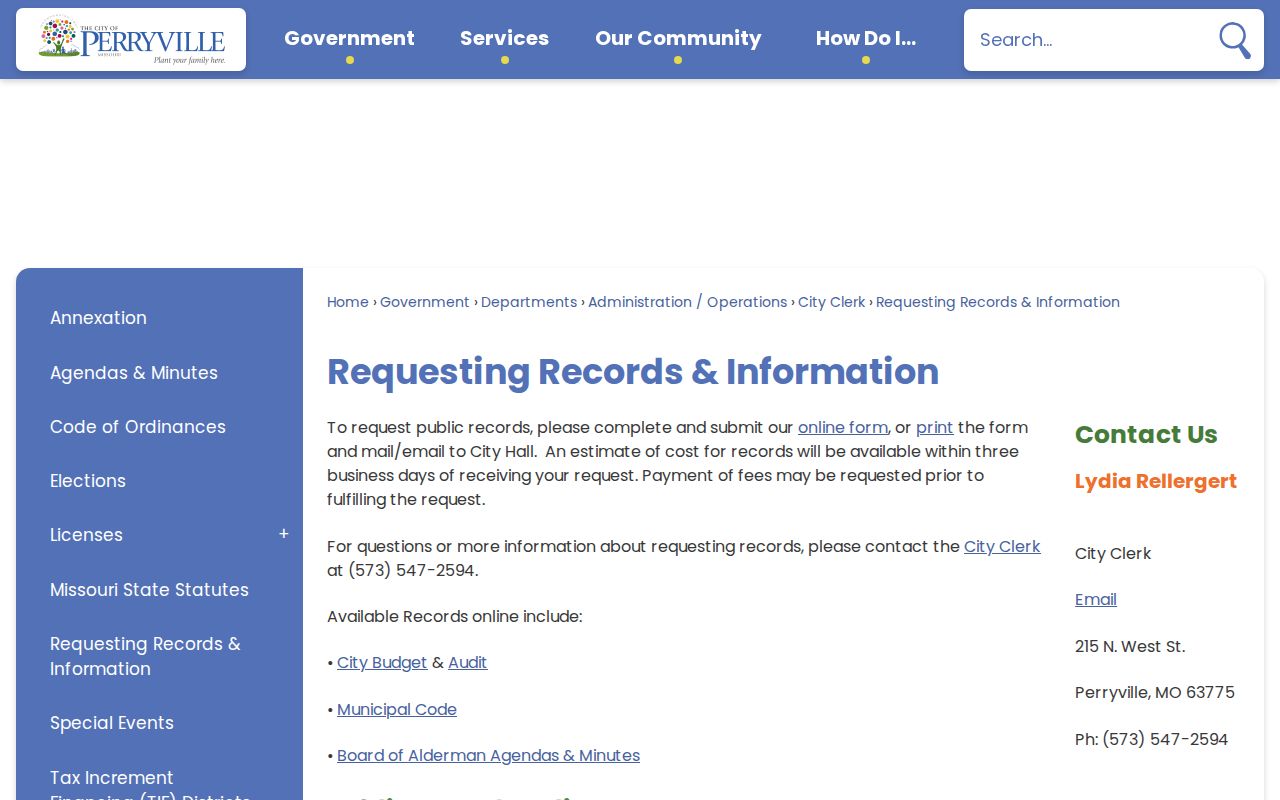Open Agendas & Minutes sidebar link
Screen dimensions: 1280x800
pyautogui.click(x=134, y=373)
